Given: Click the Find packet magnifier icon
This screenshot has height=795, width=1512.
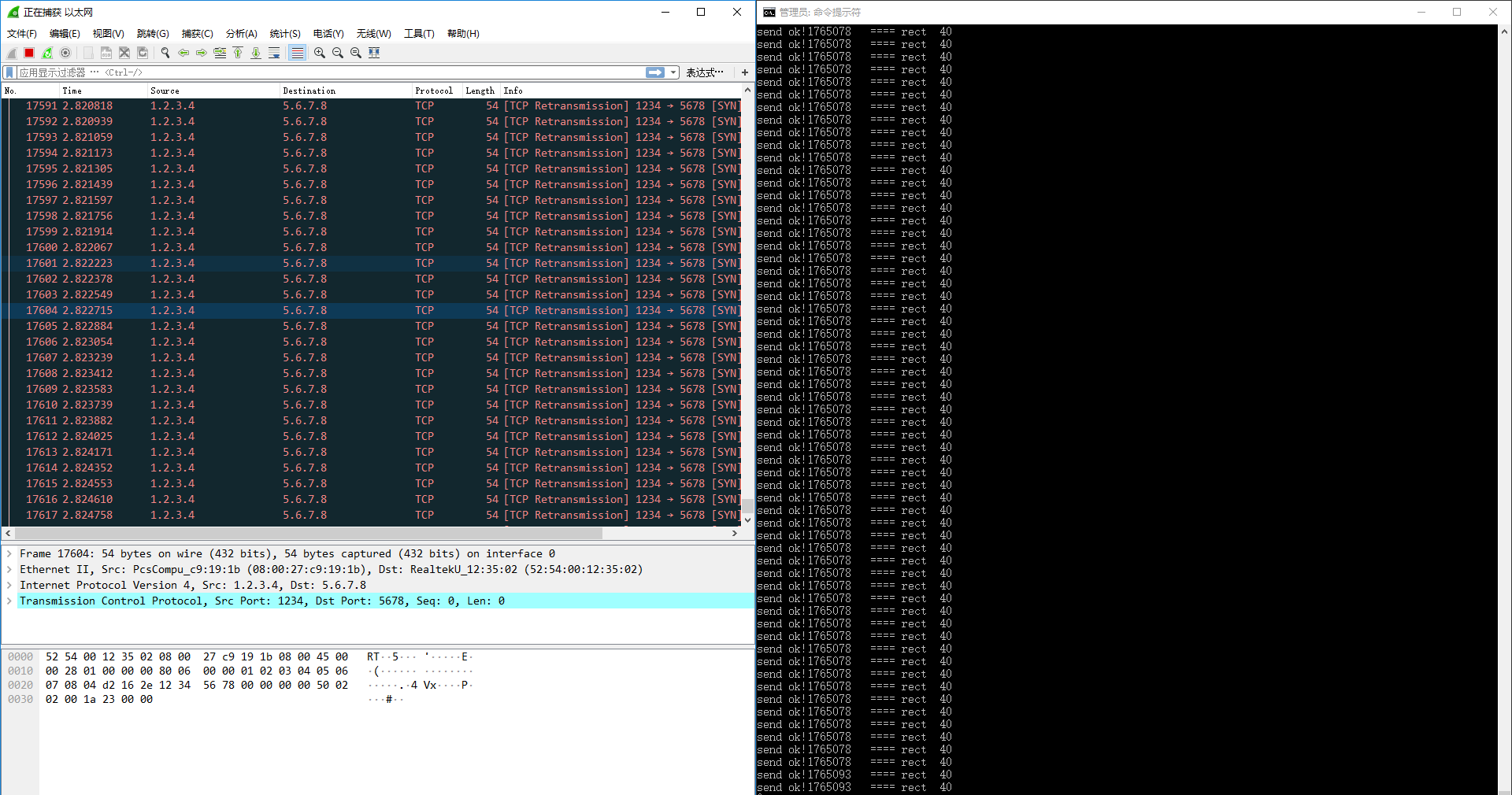Looking at the screenshot, I should [165, 53].
